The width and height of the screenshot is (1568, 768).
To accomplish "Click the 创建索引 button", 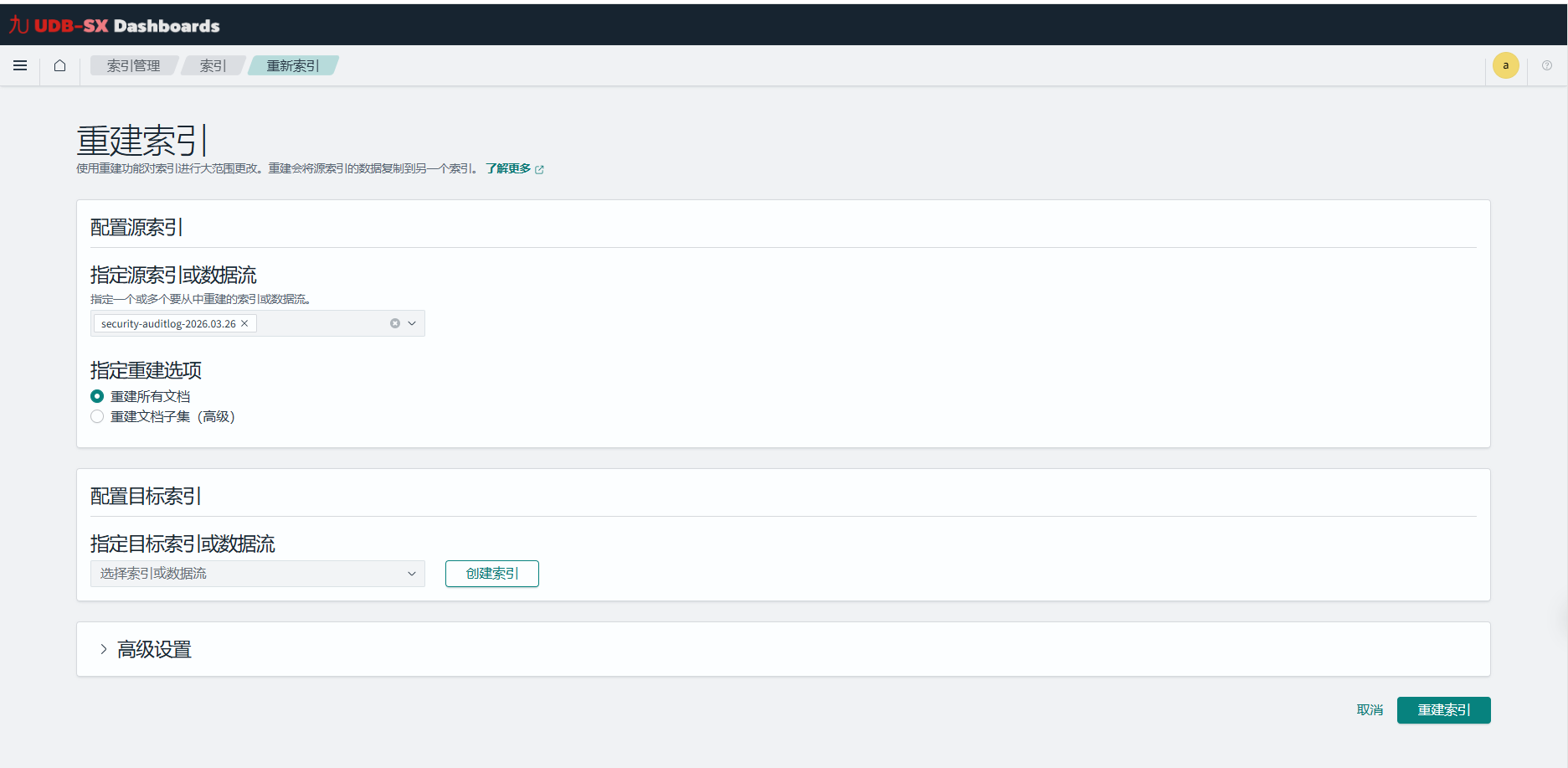I will pyautogui.click(x=491, y=574).
